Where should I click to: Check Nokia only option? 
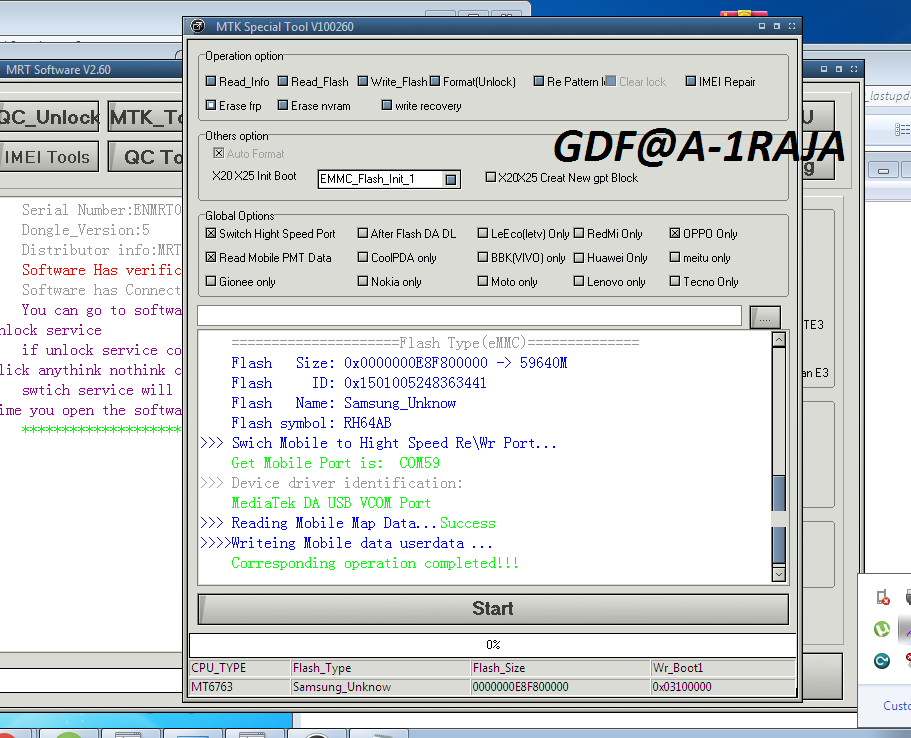pos(363,281)
